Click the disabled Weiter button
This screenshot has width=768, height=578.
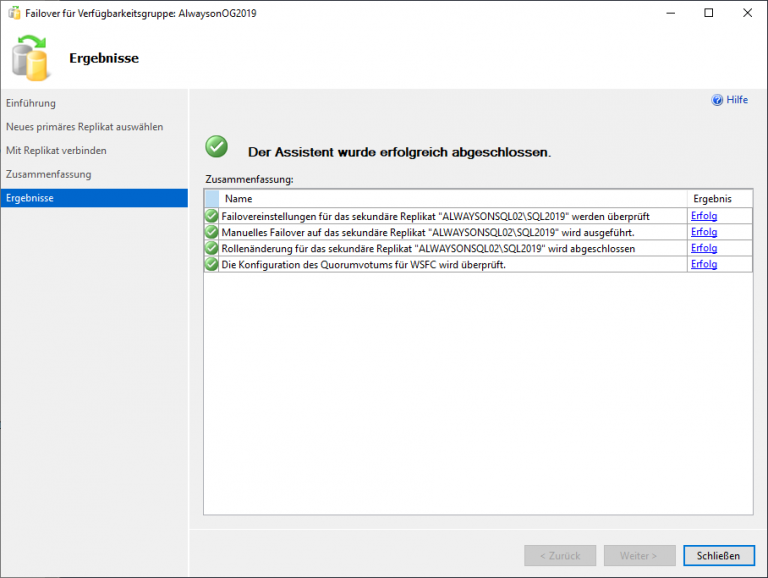point(639,555)
